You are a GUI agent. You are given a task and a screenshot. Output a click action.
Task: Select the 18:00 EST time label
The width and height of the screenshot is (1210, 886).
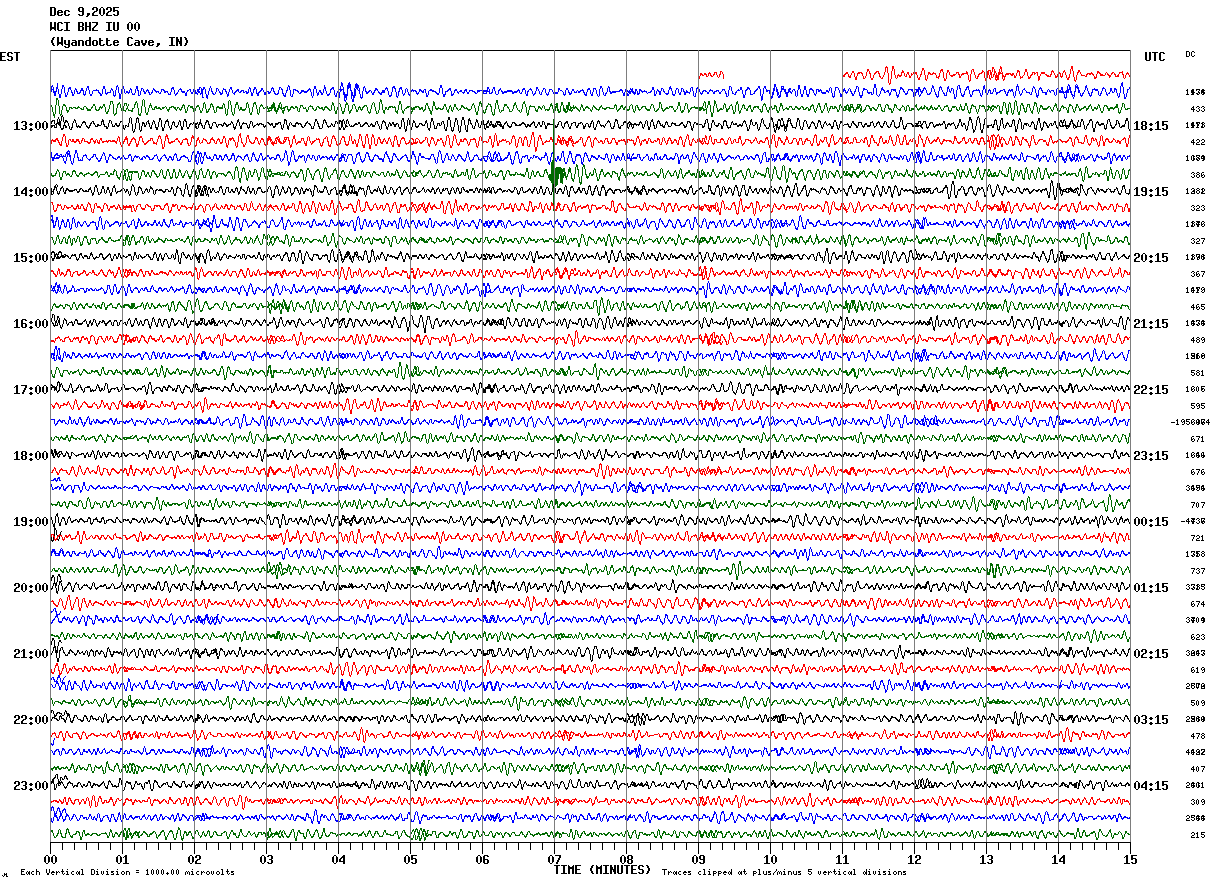[31, 456]
